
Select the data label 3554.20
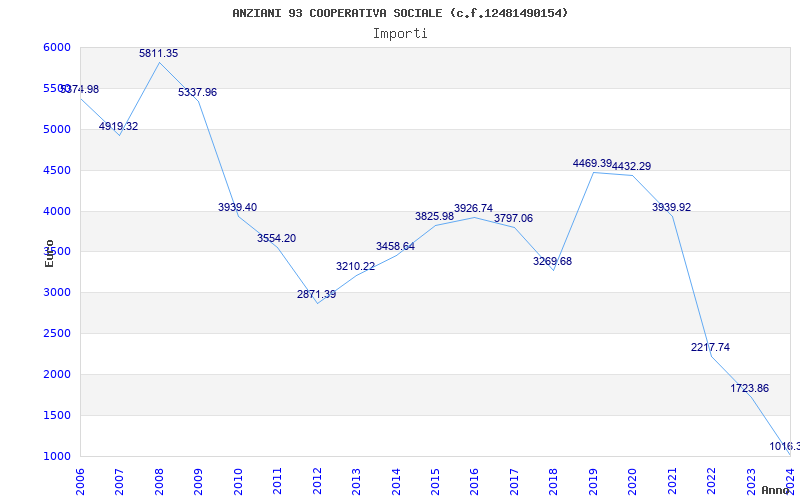point(277,238)
